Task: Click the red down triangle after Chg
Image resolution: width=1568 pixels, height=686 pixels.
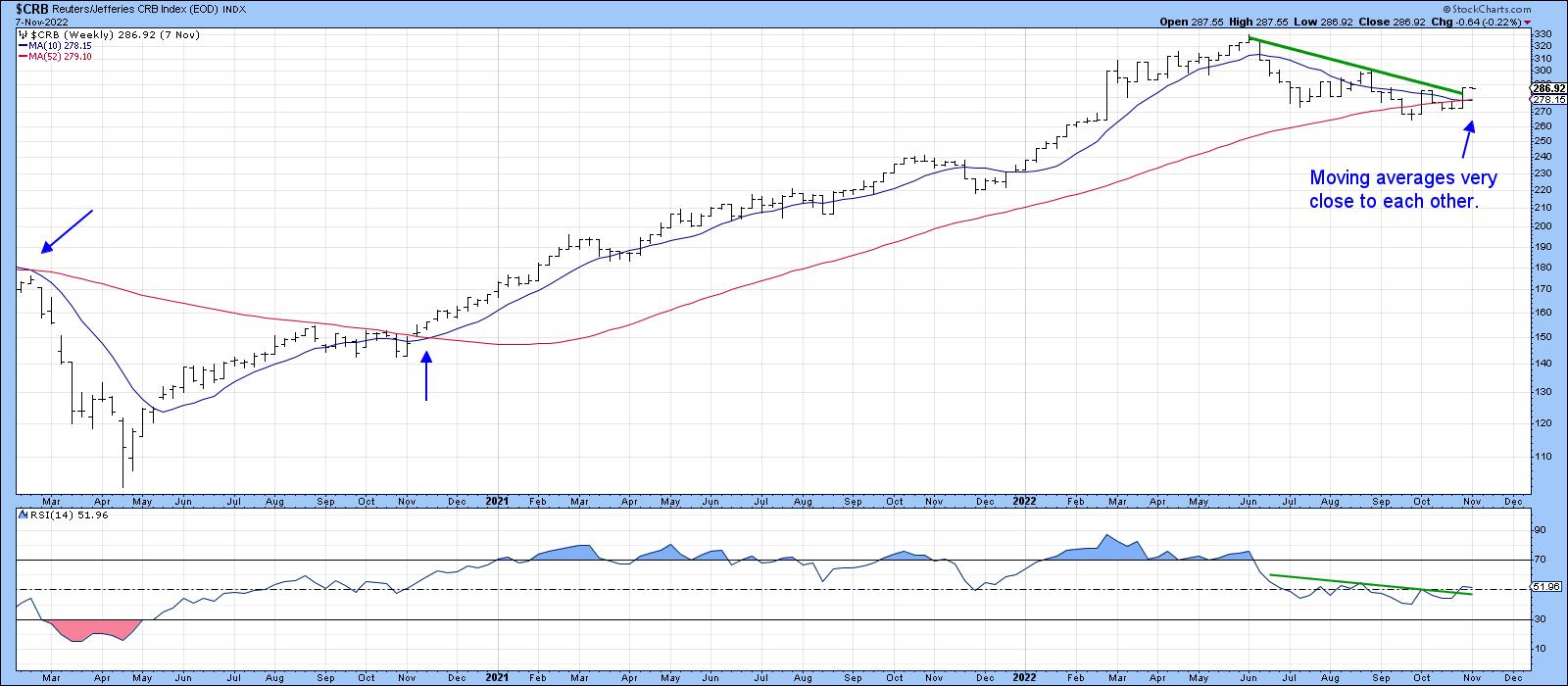Action: click(x=1528, y=21)
